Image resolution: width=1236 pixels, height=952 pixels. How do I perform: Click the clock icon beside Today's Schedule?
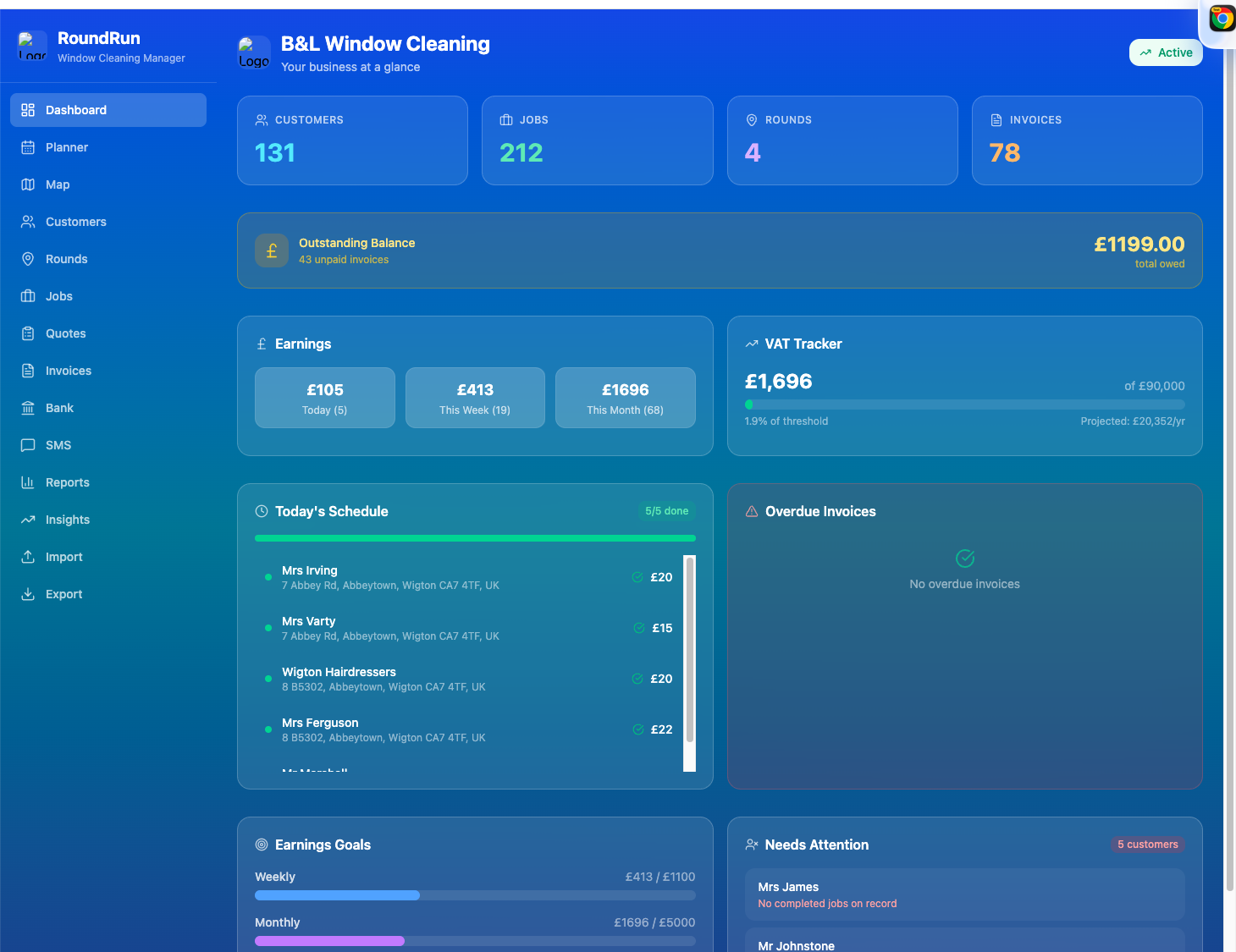262,511
